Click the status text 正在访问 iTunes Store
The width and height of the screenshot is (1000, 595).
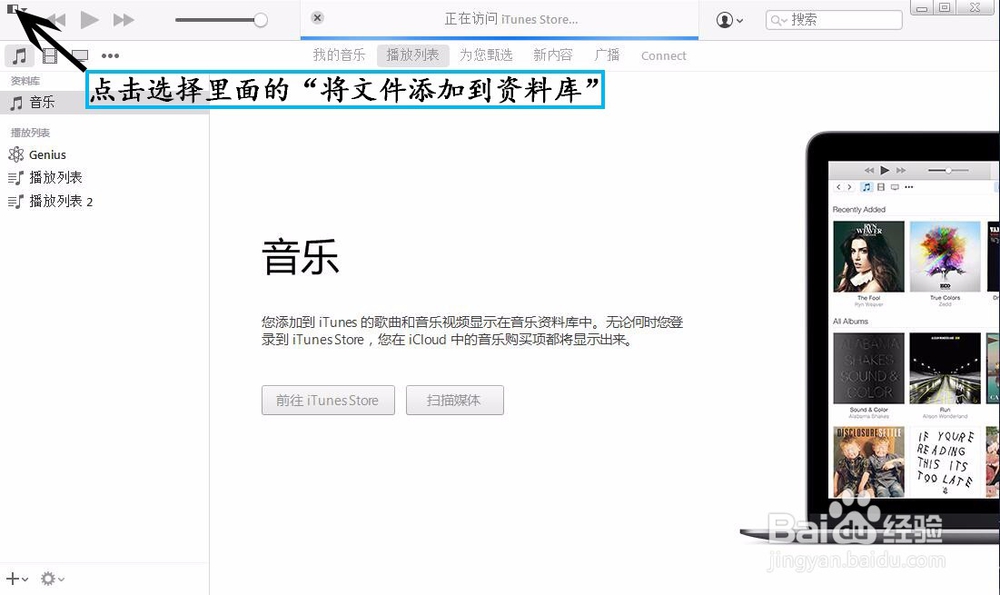point(511,19)
